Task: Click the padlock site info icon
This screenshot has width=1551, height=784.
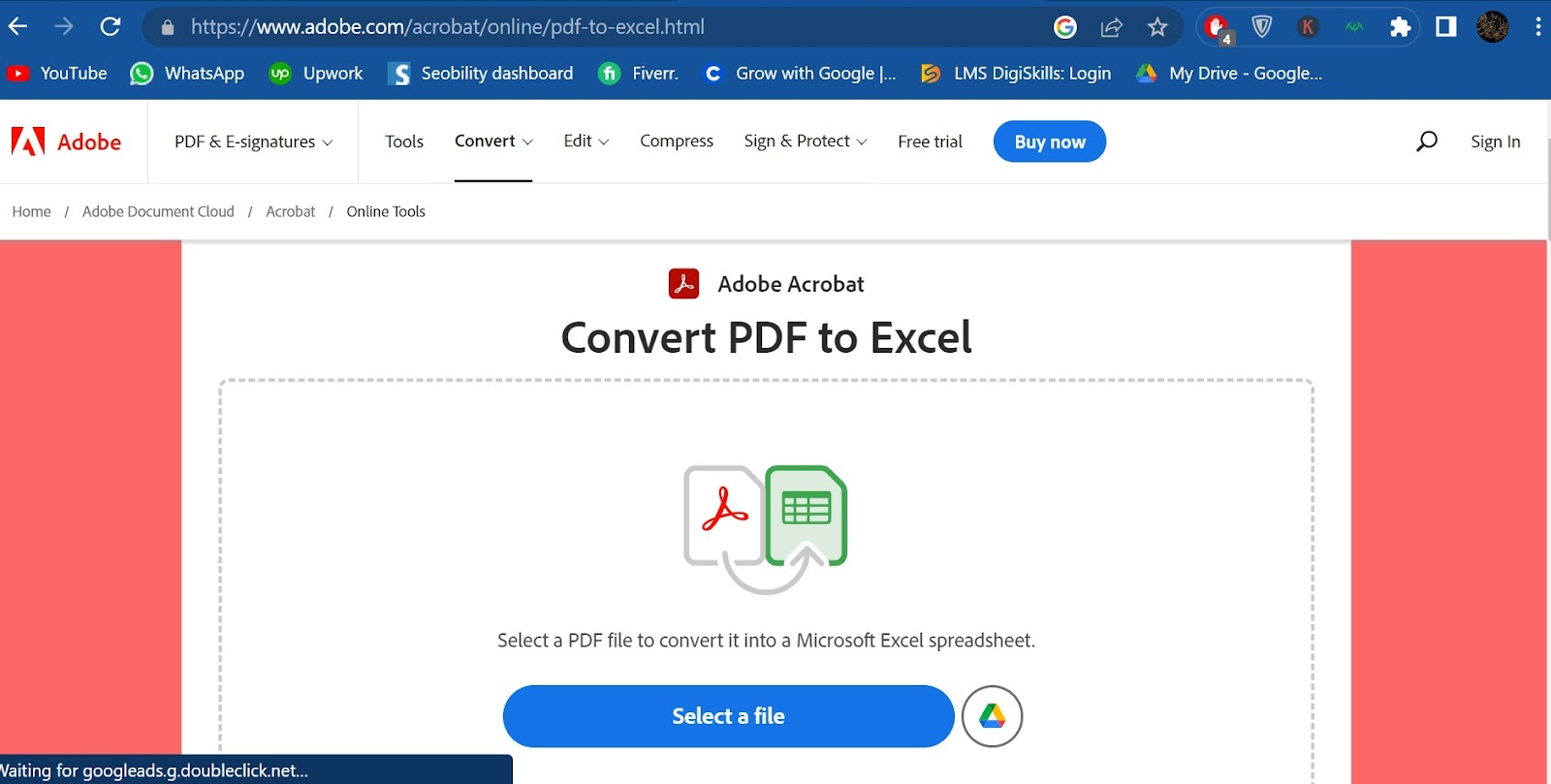Action: 168,27
